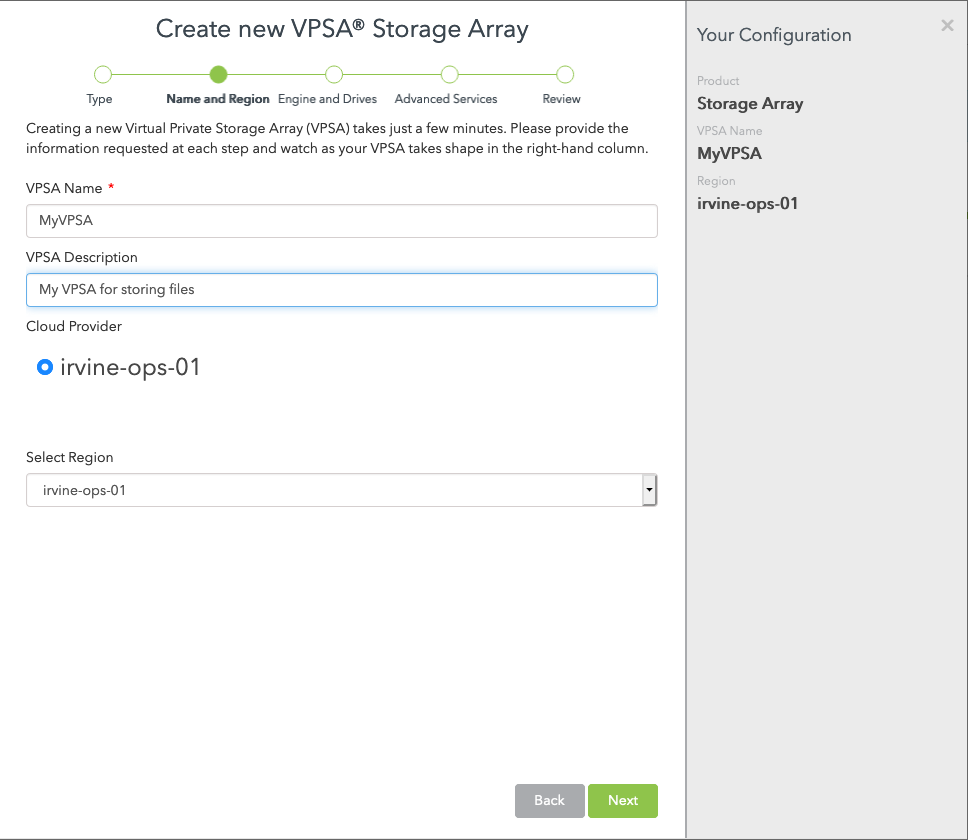Click the Your Configuration heading

click(774, 35)
